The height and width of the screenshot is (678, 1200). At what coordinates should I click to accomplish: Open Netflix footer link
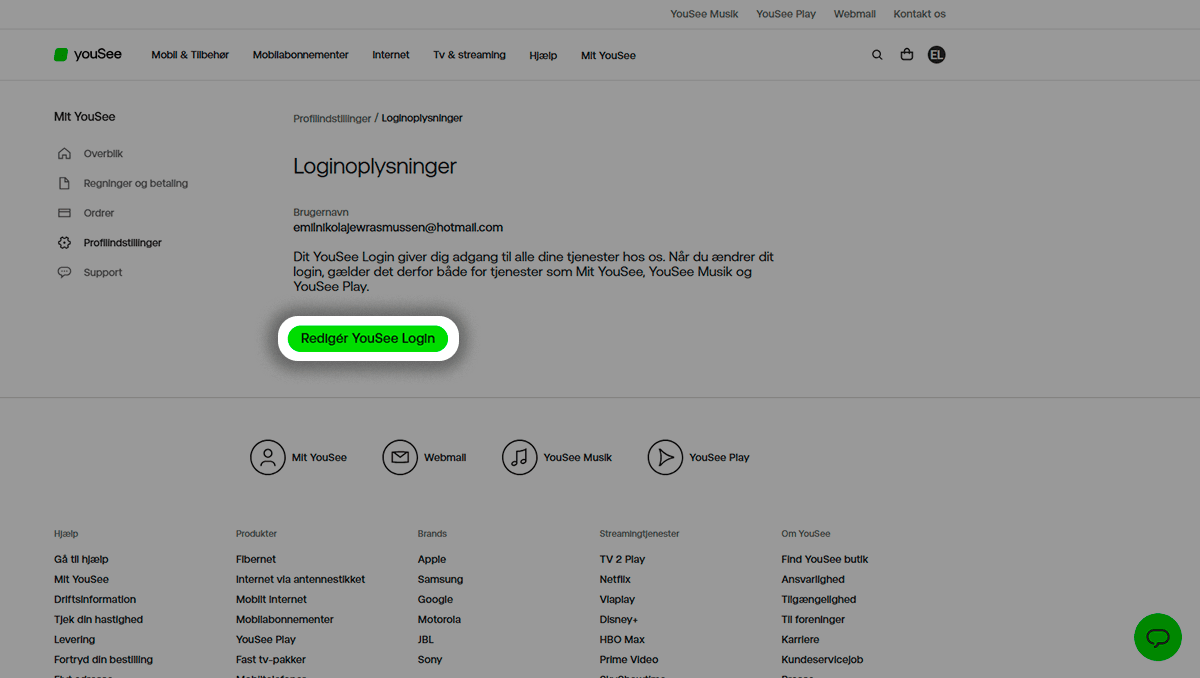click(615, 579)
